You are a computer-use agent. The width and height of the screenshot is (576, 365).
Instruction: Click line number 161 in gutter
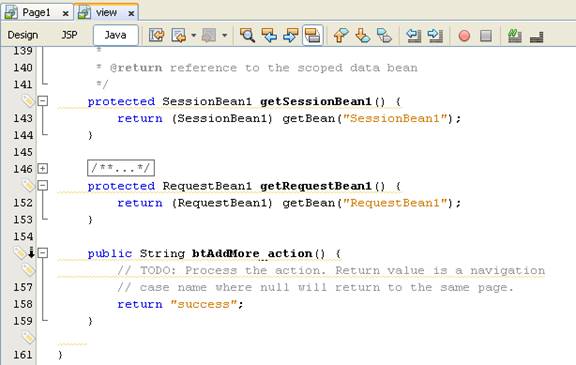click(x=23, y=355)
